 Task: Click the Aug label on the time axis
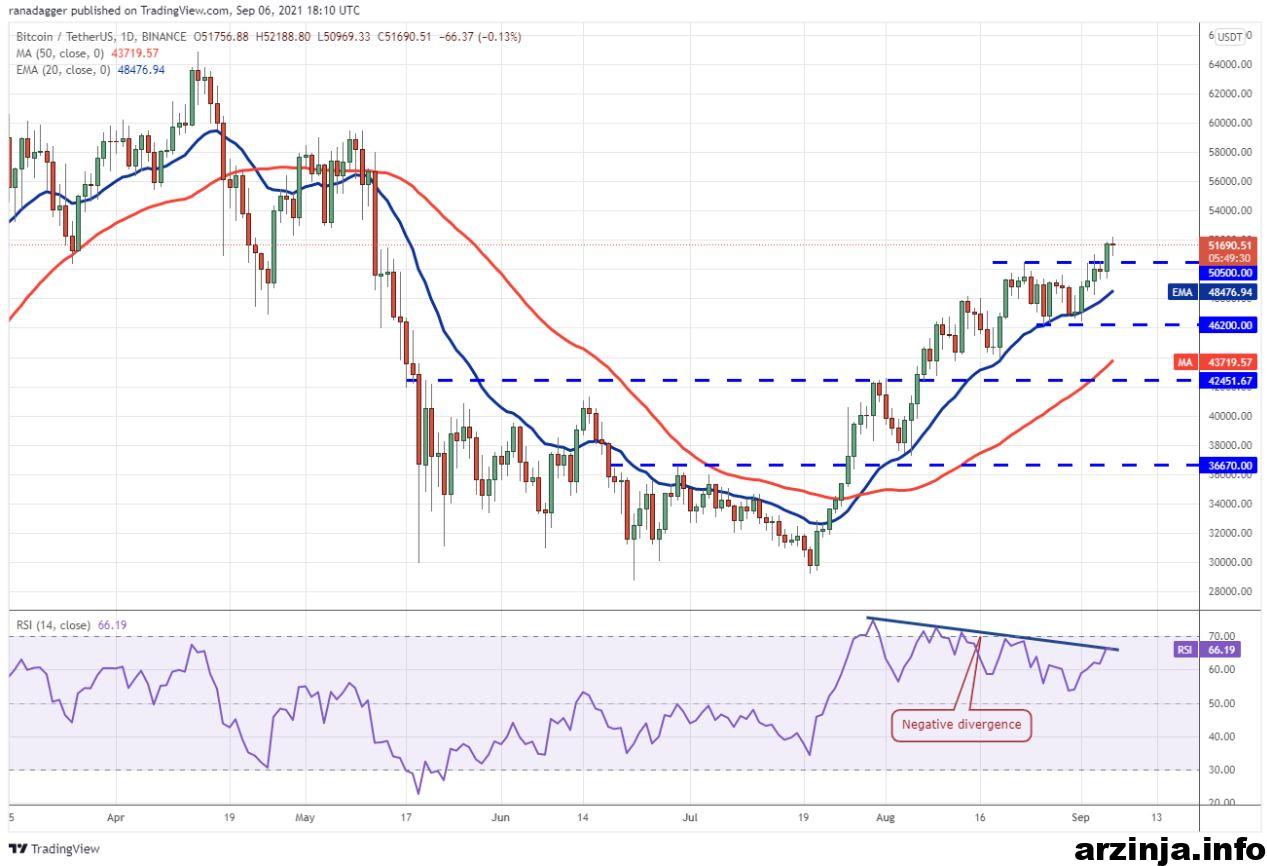(885, 816)
